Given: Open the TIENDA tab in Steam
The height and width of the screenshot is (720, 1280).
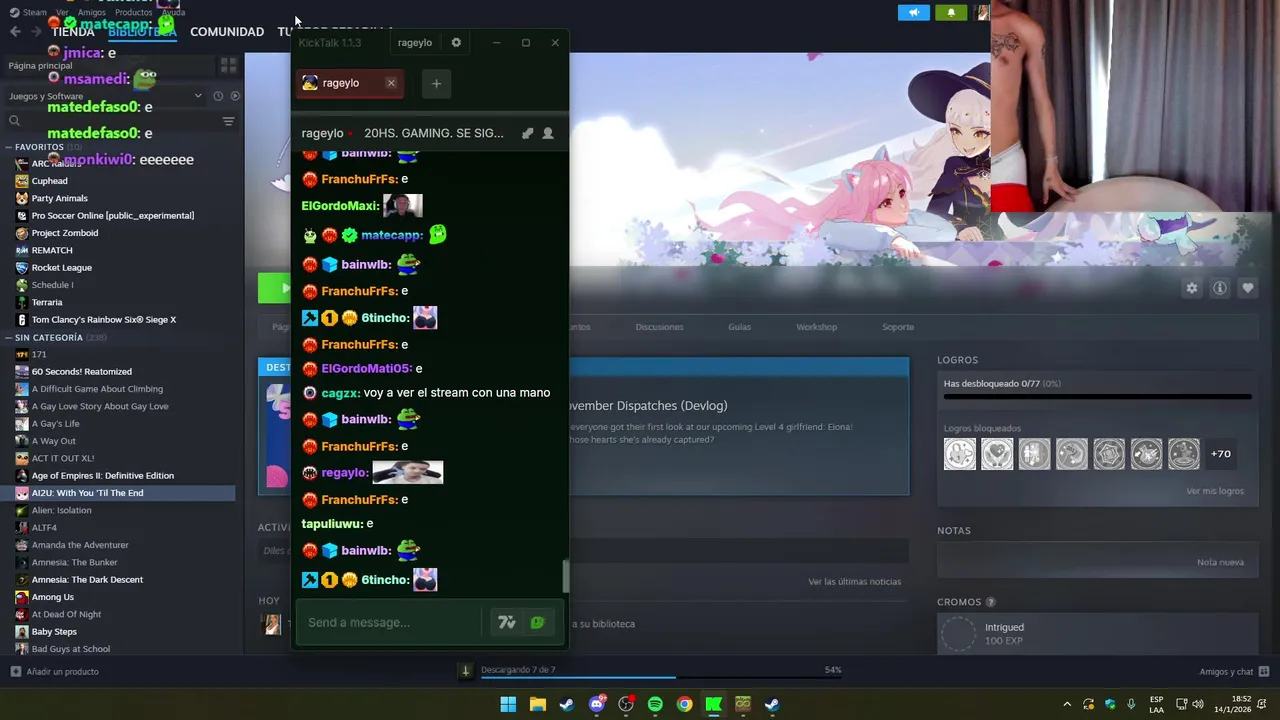Looking at the screenshot, I should click(x=73, y=32).
